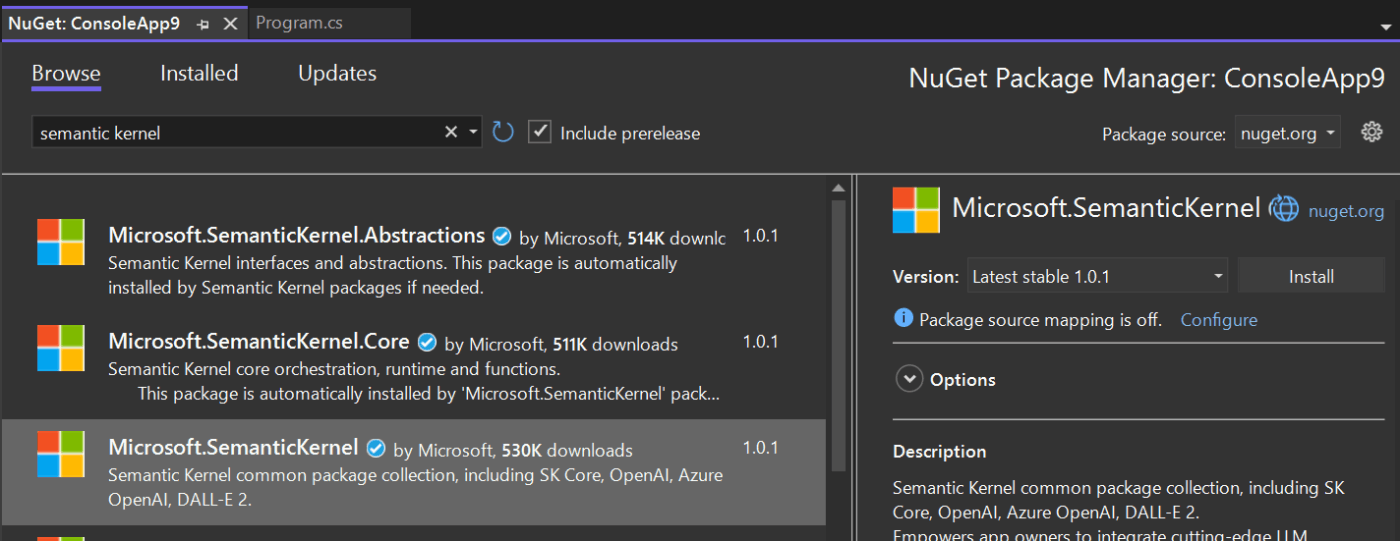1400x541 pixels.
Task: Click the 511K downloads text
Action: (x=615, y=345)
